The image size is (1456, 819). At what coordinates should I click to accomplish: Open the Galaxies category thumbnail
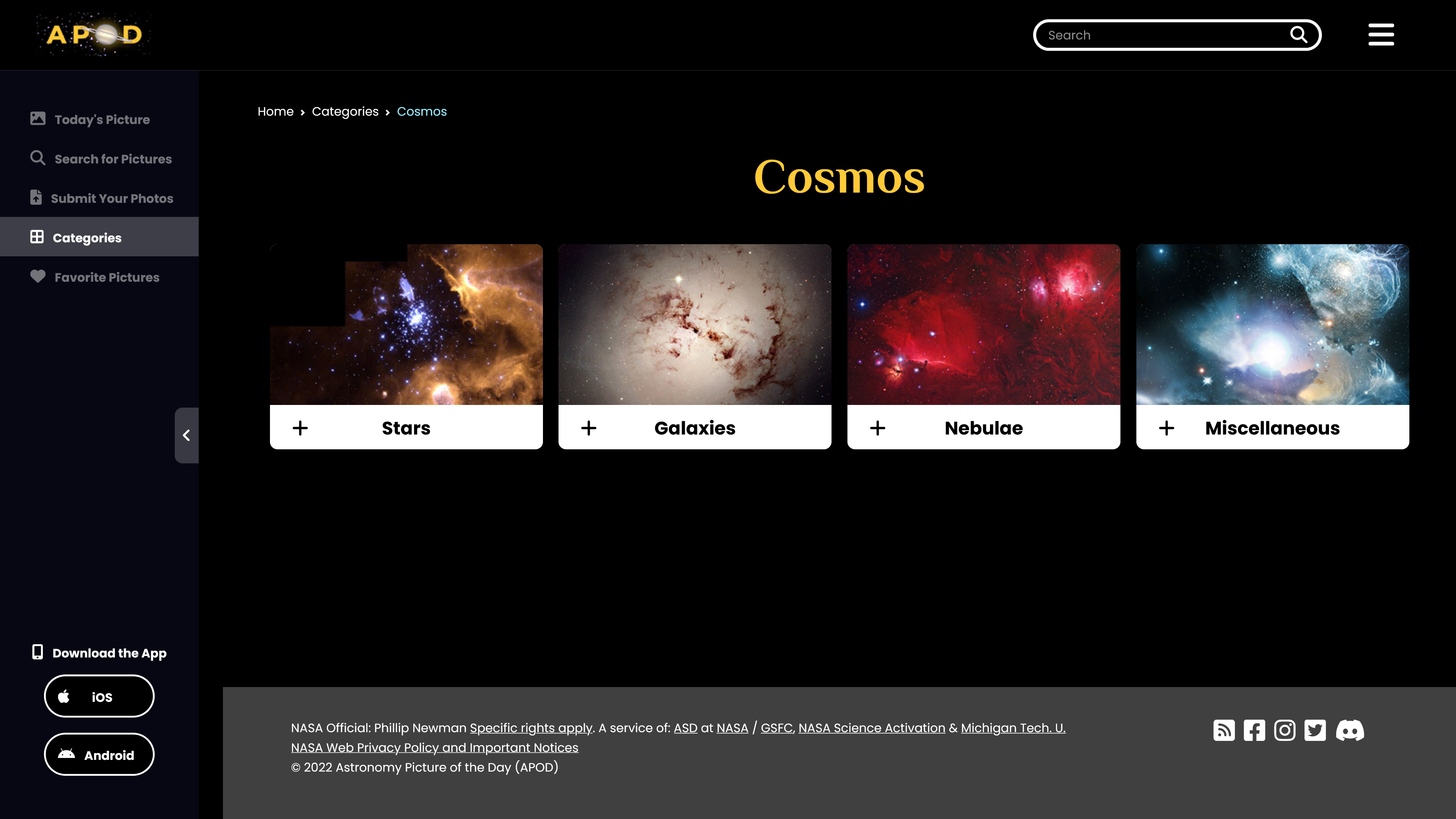[x=695, y=325]
